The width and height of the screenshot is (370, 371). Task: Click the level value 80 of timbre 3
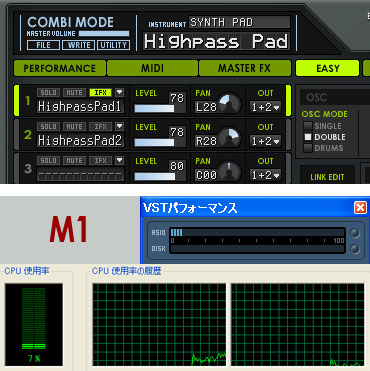177,166
